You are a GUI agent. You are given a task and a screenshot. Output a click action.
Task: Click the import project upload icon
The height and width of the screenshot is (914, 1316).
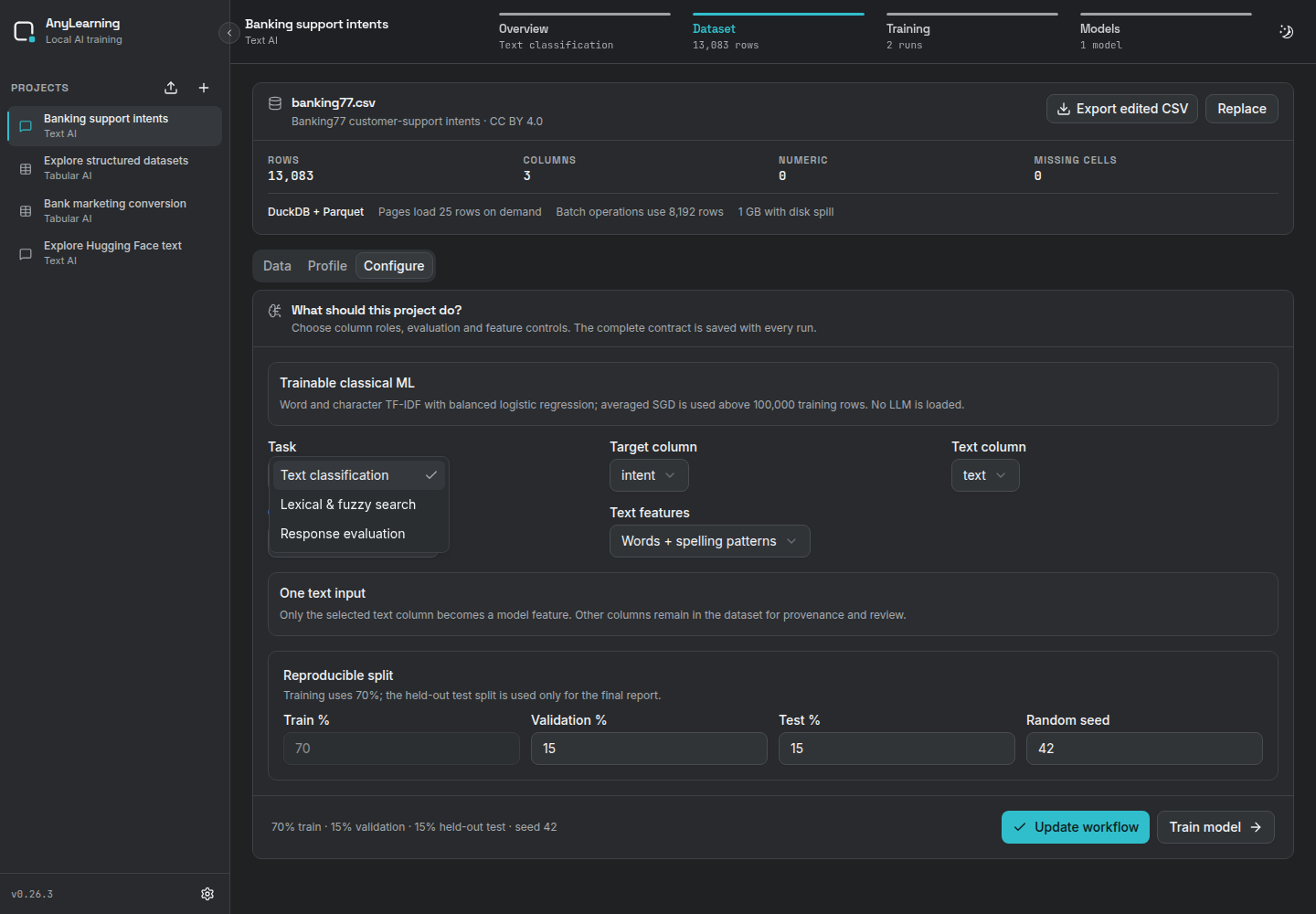coord(171,88)
